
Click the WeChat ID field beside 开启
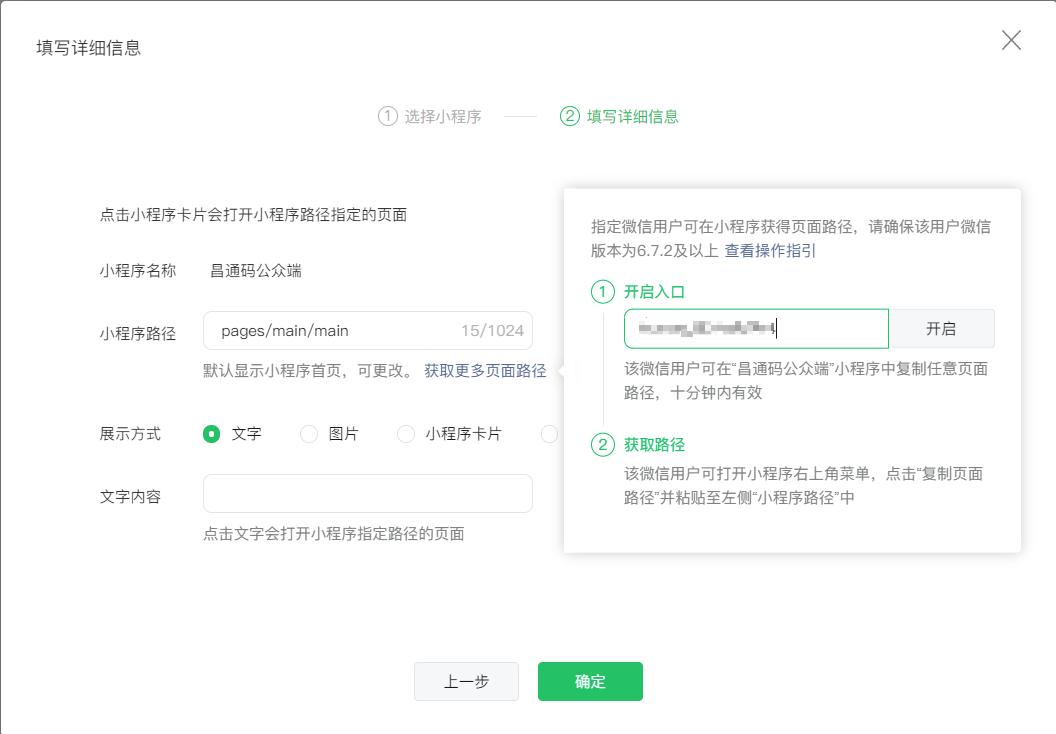pyautogui.click(x=755, y=329)
